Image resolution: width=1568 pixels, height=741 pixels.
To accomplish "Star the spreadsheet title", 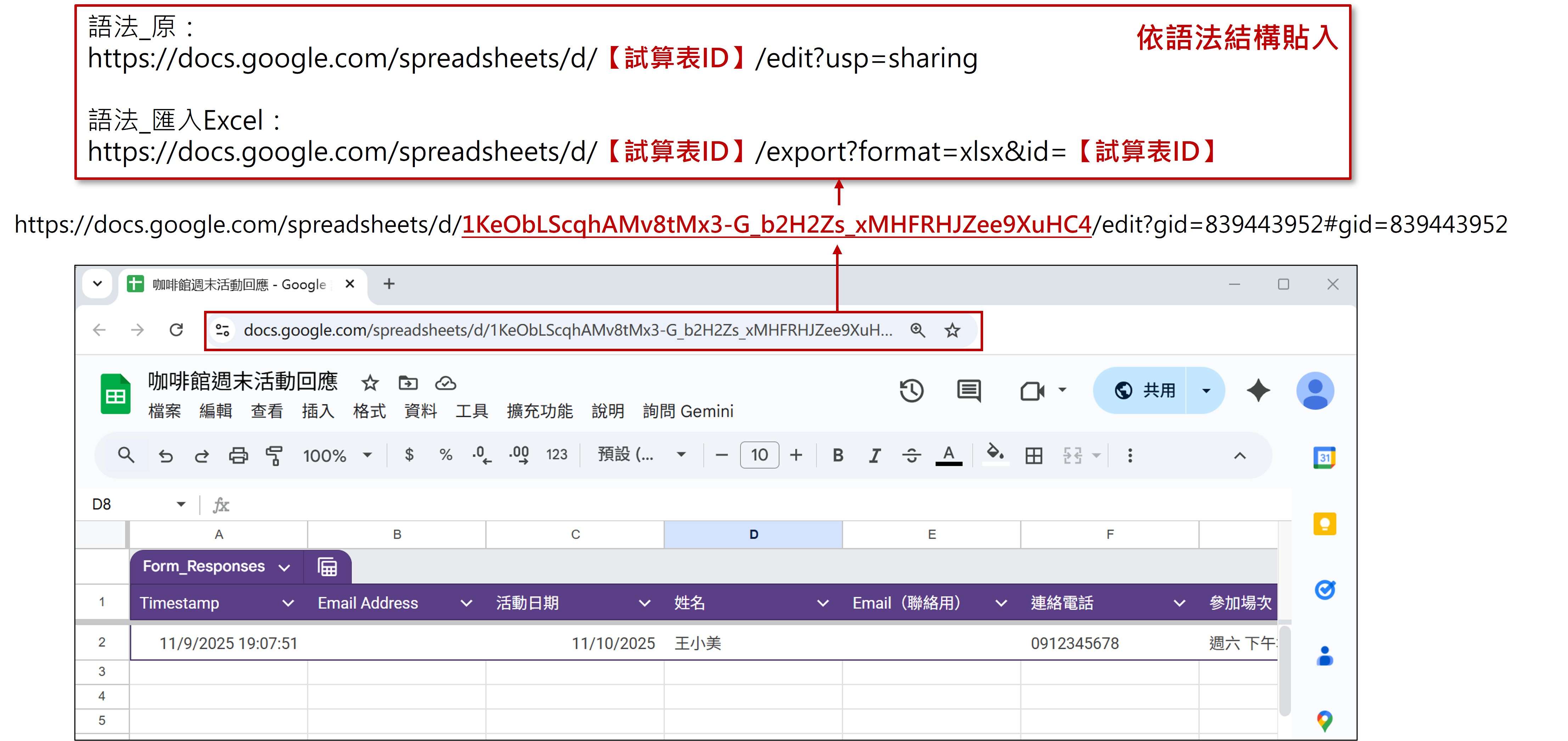I will [370, 383].
